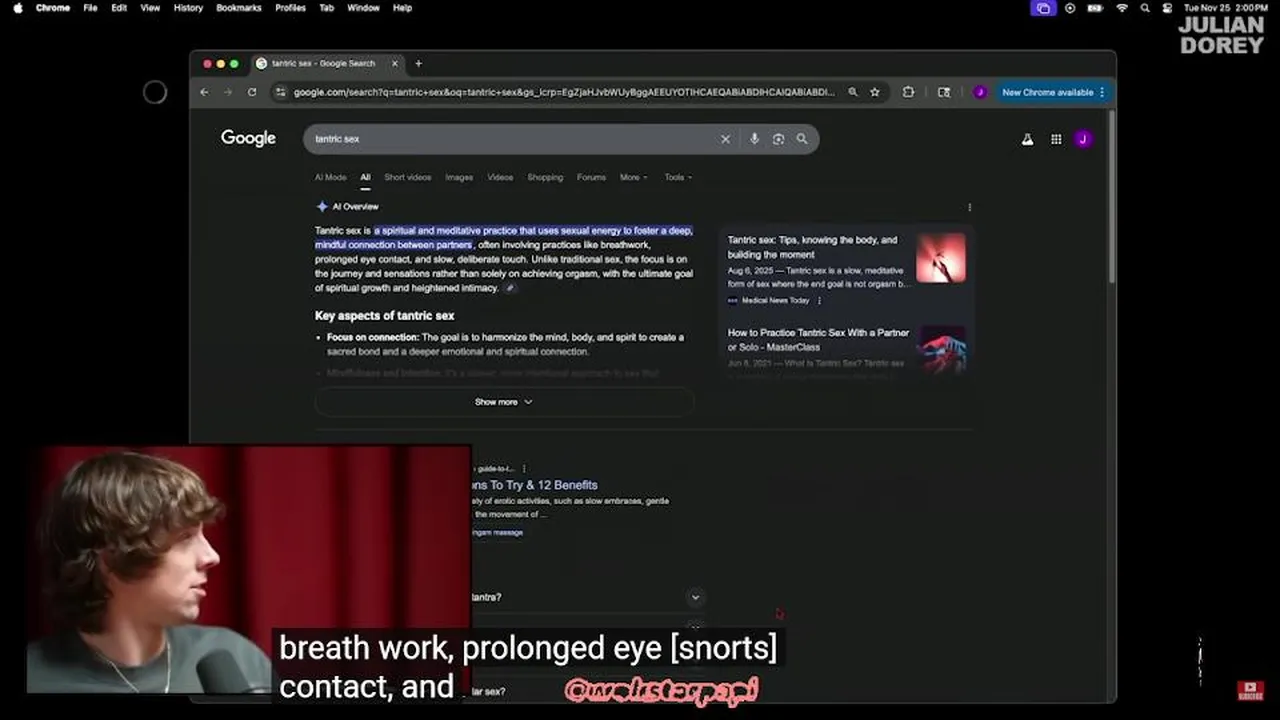
Task: Open the '12 Benefits' search result title
Action: point(534,485)
